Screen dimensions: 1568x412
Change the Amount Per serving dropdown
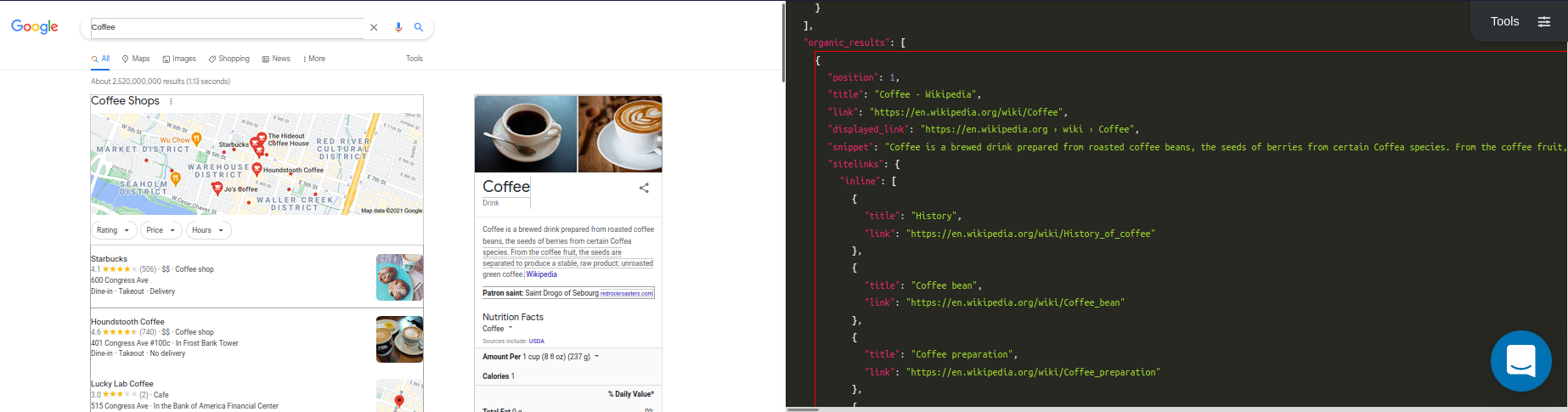561,357
